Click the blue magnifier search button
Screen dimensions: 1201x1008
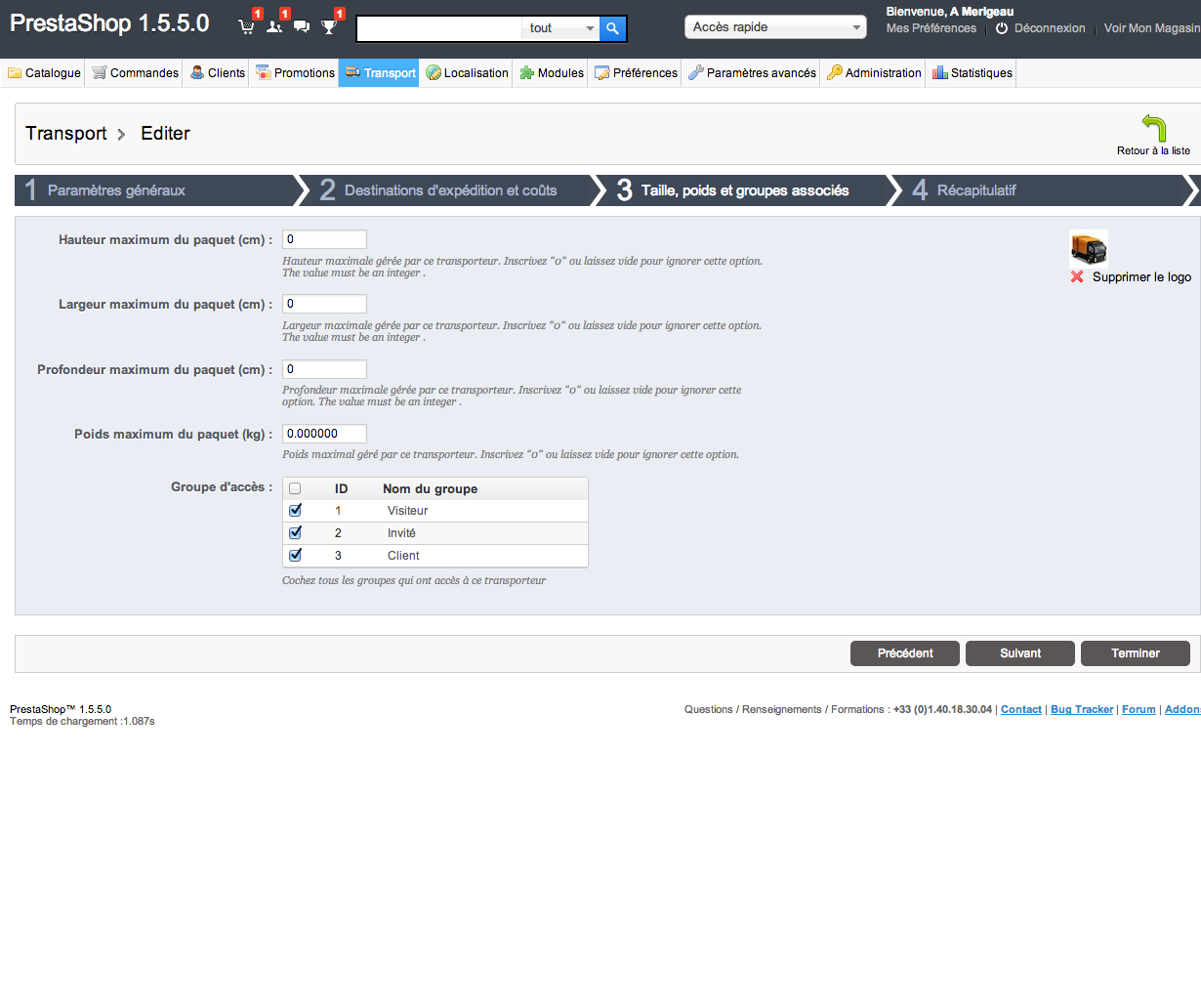(x=612, y=28)
